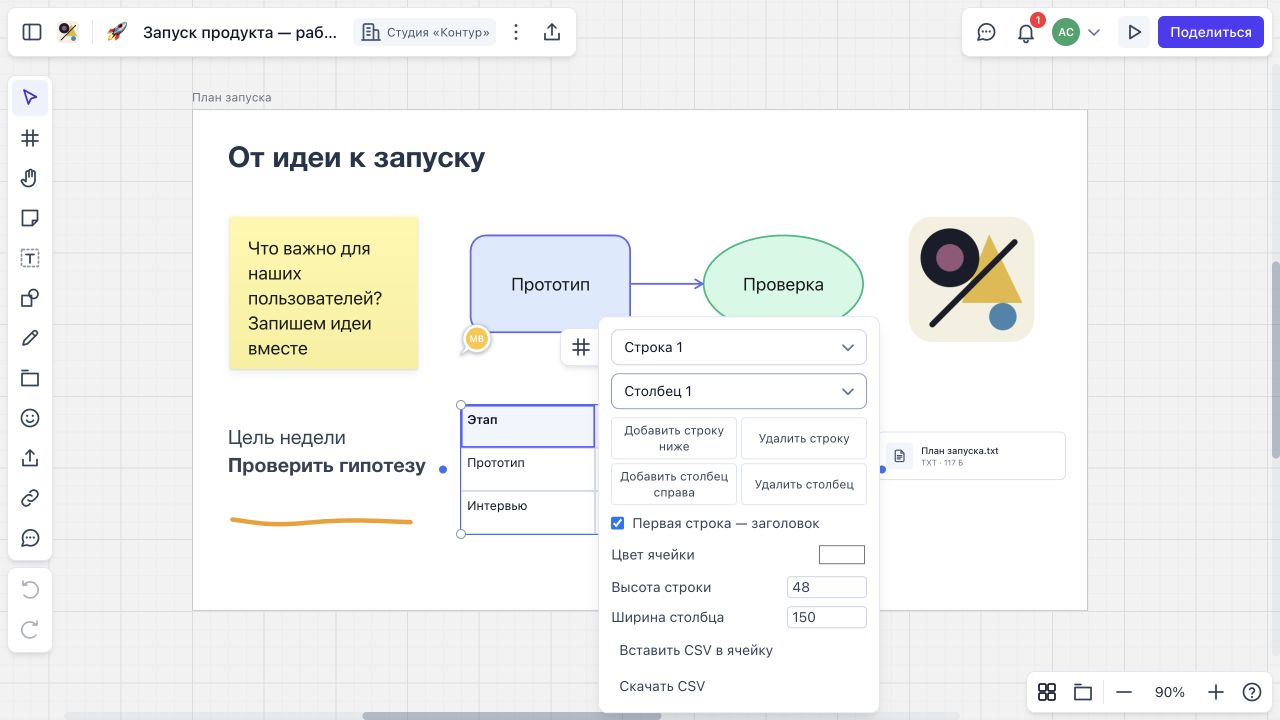Open the frames panel icon at bottom
Image resolution: width=1280 pixels, height=720 pixels.
coord(1082,692)
